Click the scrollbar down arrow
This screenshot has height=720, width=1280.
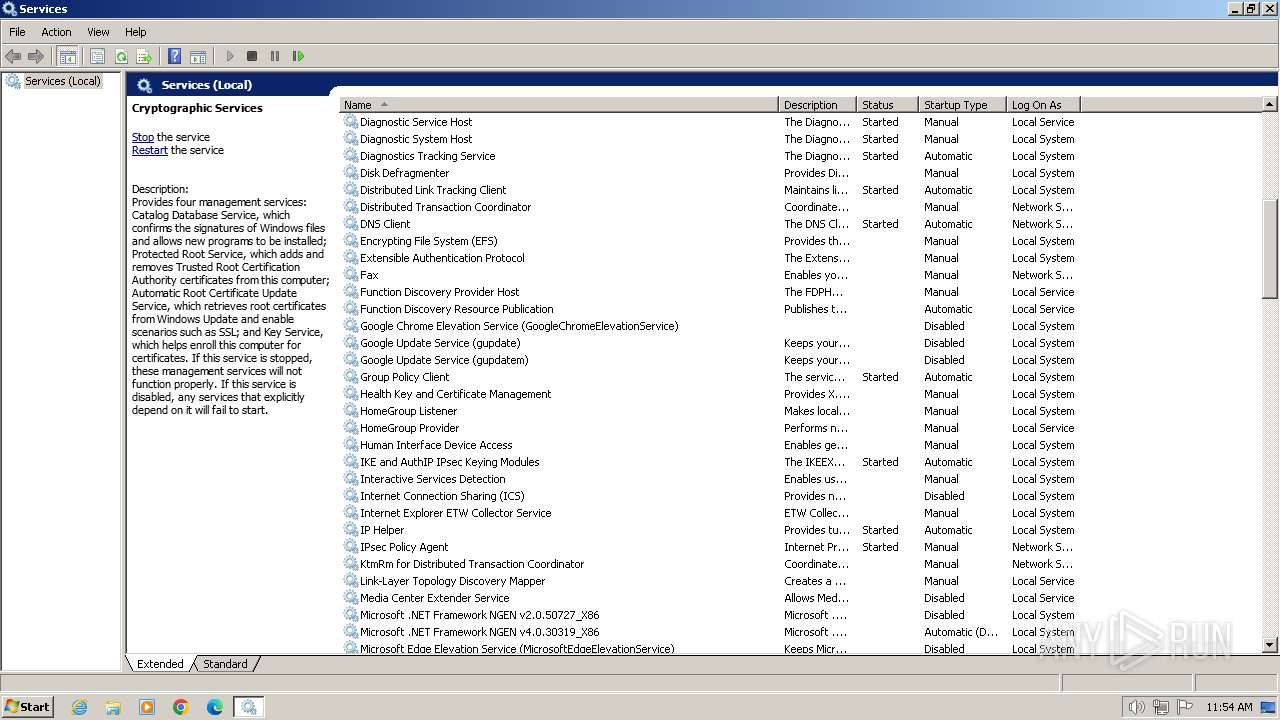(x=1270, y=646)
